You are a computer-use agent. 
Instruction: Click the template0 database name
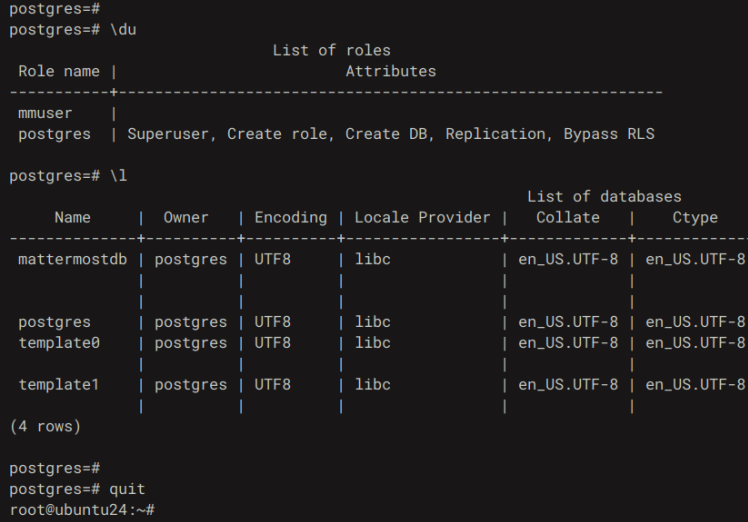(x=59, y=343)
